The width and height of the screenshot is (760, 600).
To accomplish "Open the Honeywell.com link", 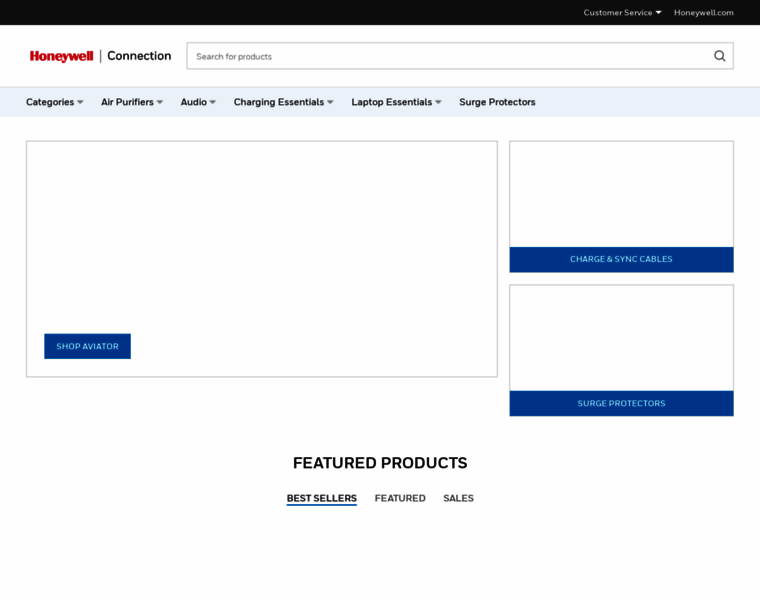I will point(703,13).
